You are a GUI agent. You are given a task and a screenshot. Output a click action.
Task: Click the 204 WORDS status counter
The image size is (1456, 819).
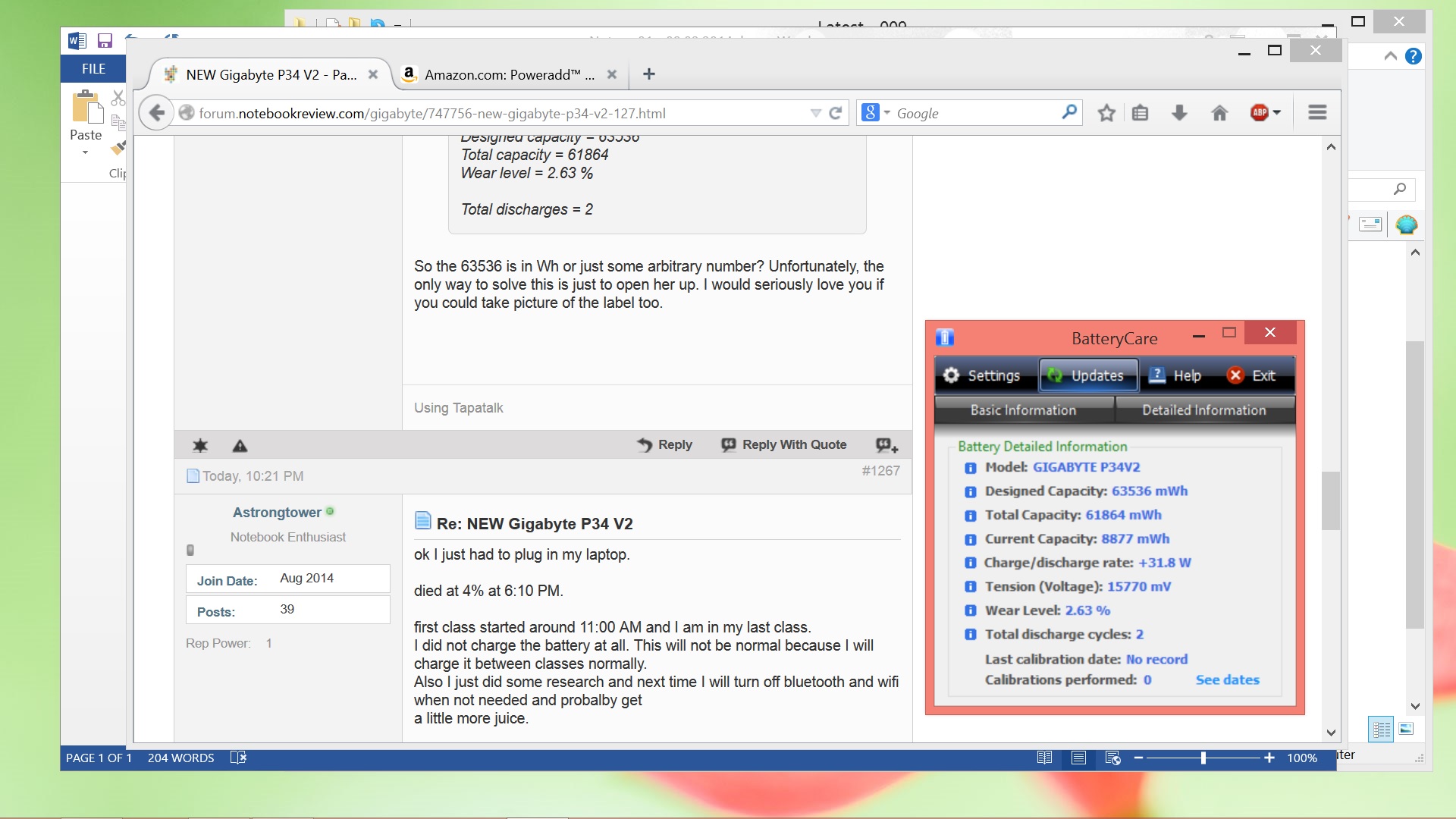(x=180, y=758)
